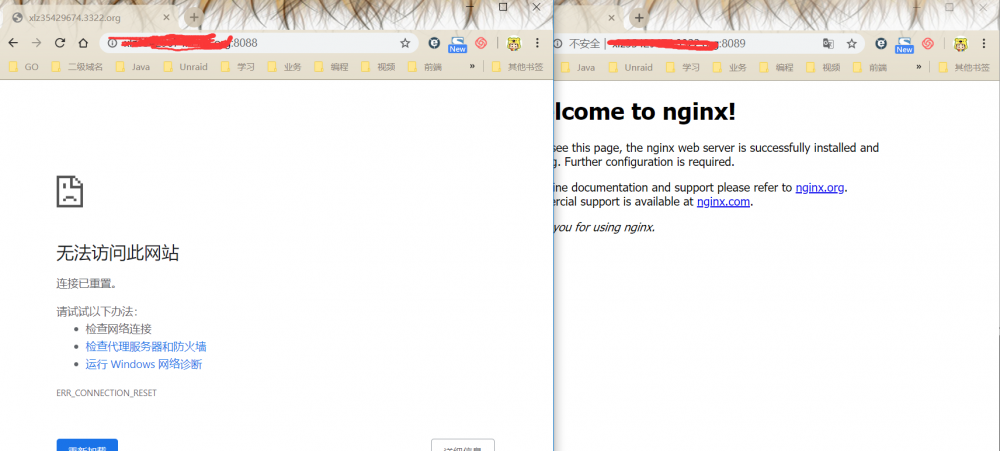
Task: Click the ERR_CONNECTION_RESET error code text
Action: 107,393
